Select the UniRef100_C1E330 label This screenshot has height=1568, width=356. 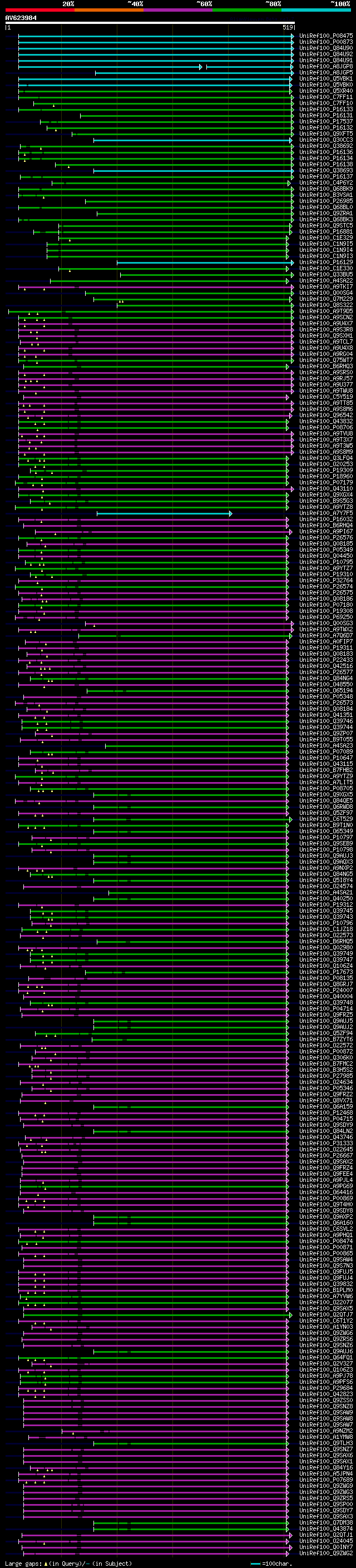click(326, 269)
